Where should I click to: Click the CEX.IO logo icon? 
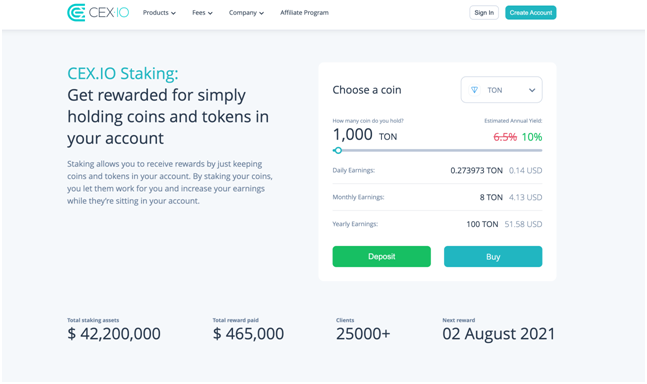point(76,13)
